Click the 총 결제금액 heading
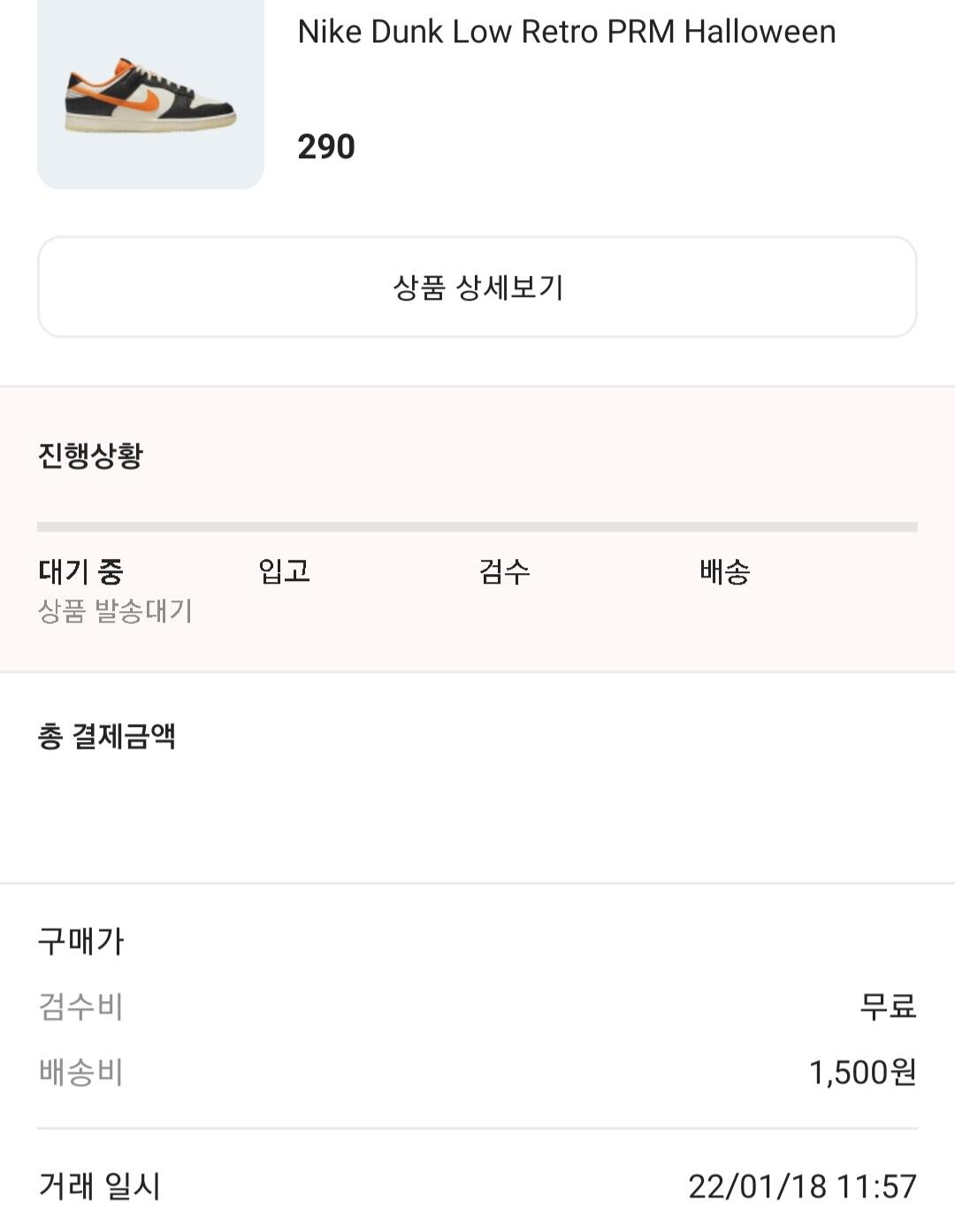This screenshot has width=955, height=1232. click(x=107, y=736)
